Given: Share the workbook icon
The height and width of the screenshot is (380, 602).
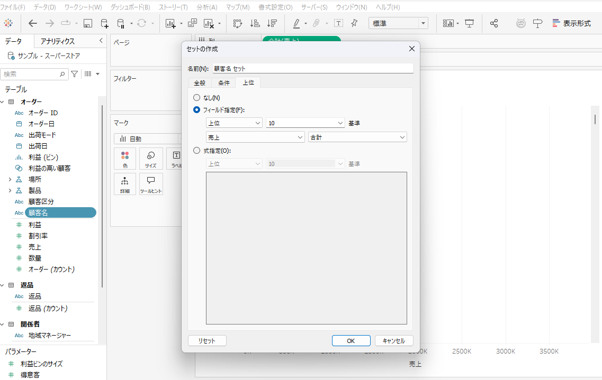Looking at the screenshot, I should (x=494, y=23).
